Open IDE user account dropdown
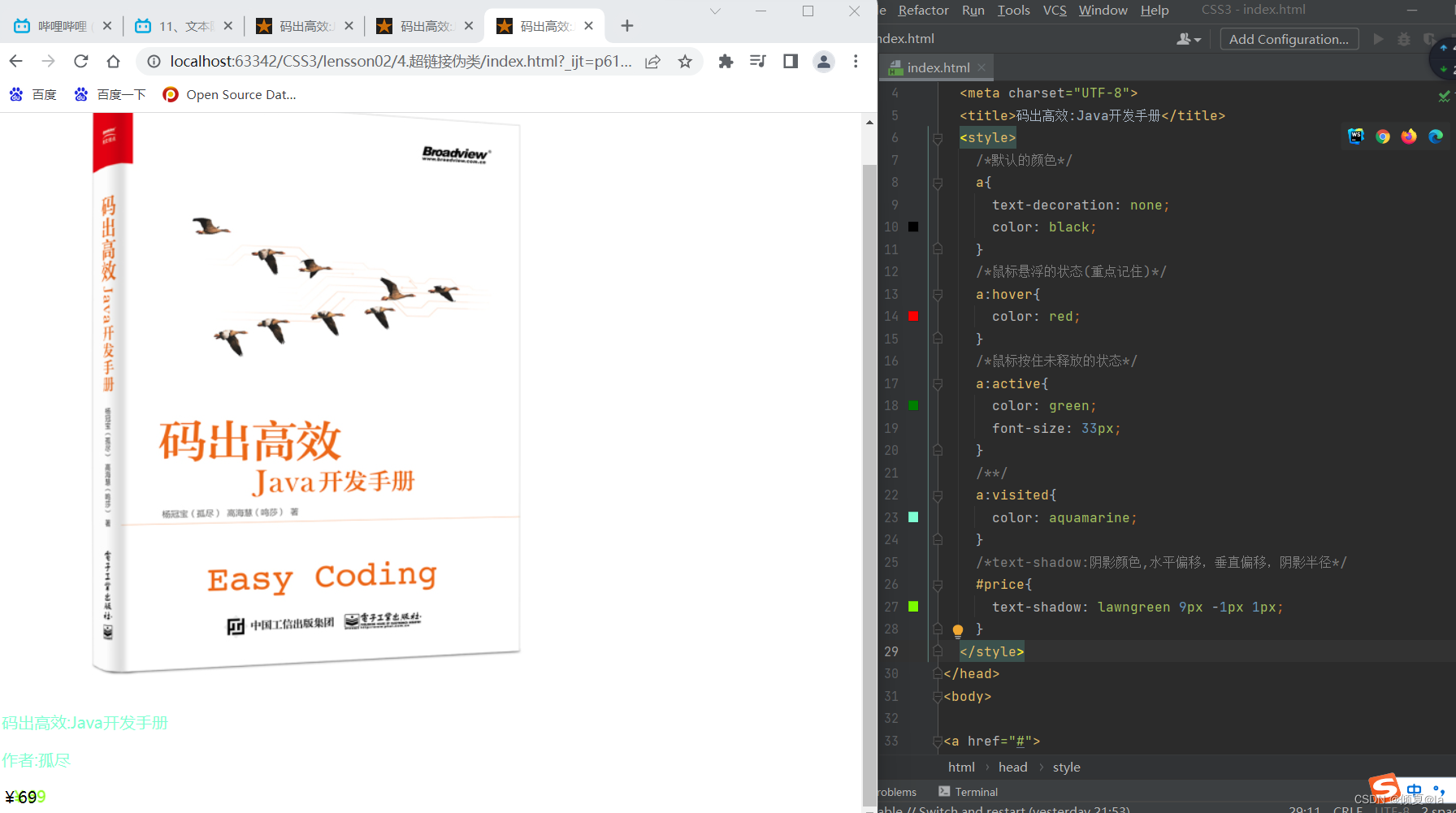The height and width of the screenshot is (813, 1456). (x=1189, y=39)
